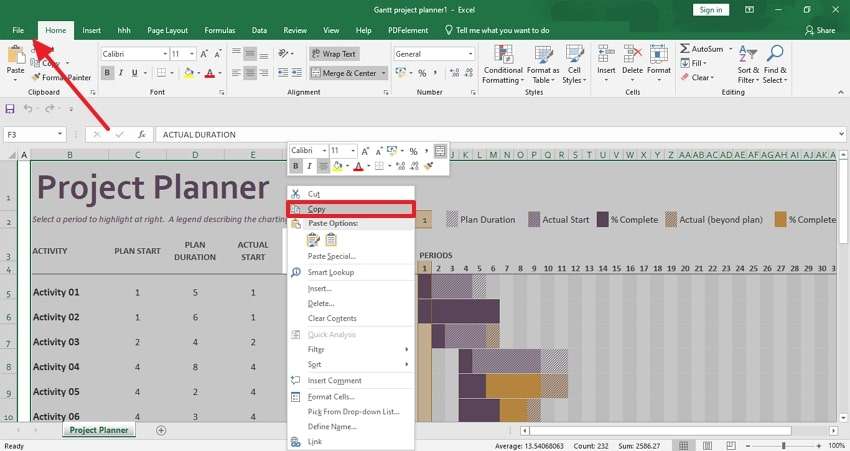Click Select All corner of the sheet
Image resolution: width=850 pixels, height=451 pixels.
[x=11, y=155]
